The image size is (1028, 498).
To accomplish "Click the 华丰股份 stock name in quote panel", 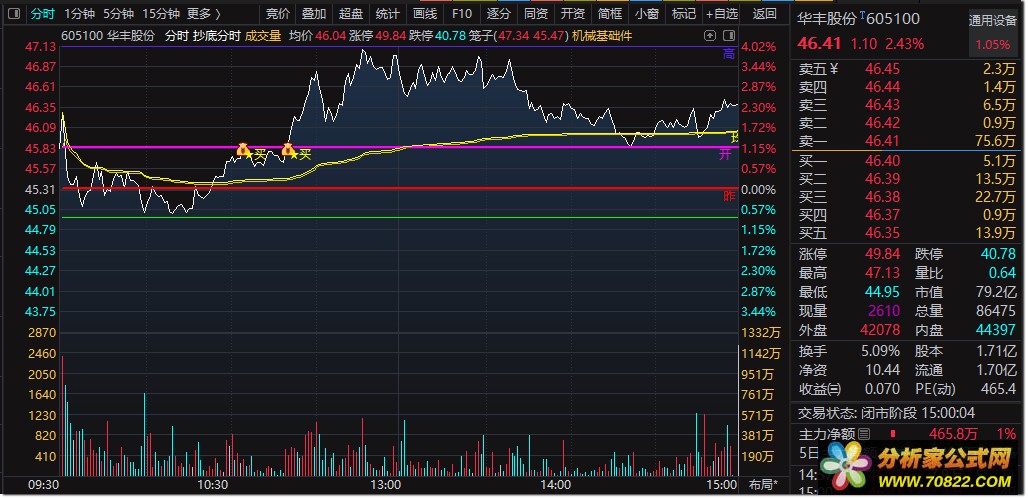I will click(827, 20).
